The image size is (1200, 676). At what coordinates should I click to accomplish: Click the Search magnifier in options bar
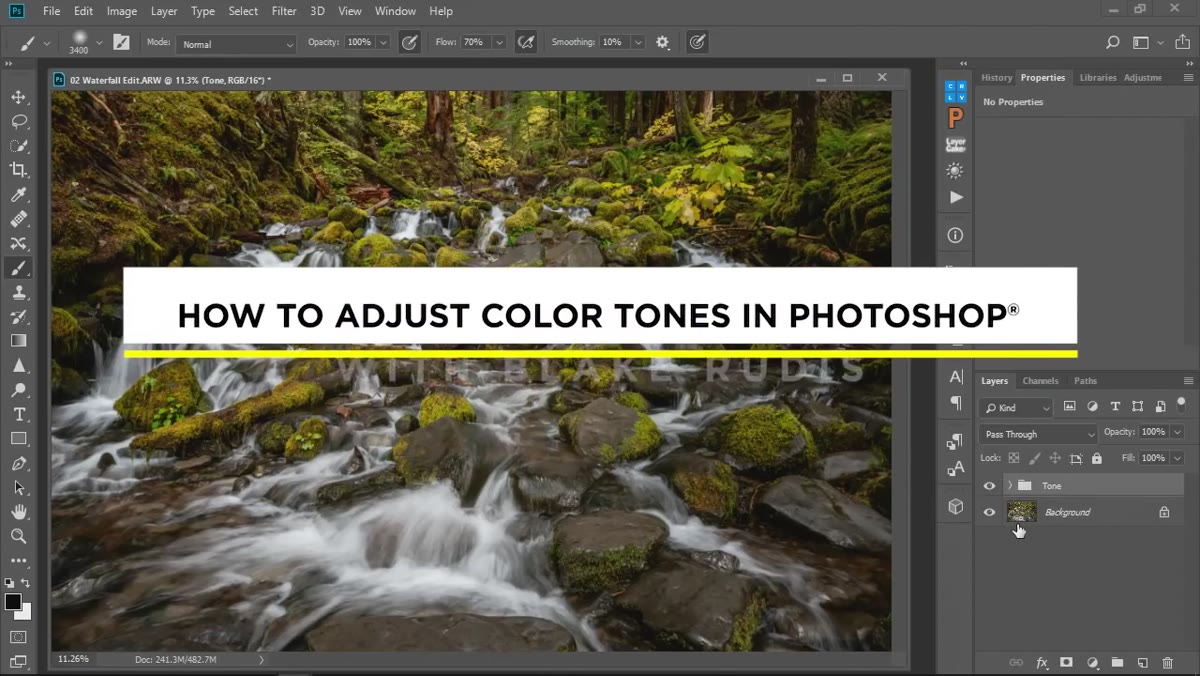(1112, 42)
